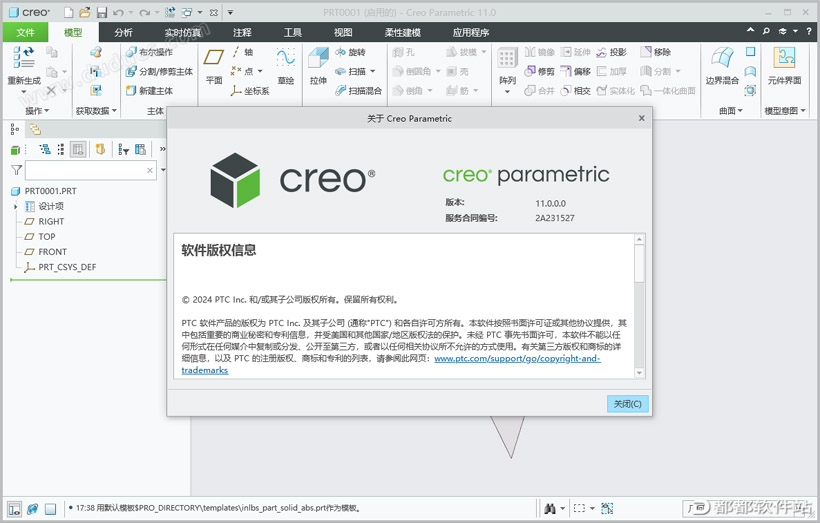This screenshot has width=820, height=523.
Task: Open the Point (点) dropdown arrow
Action: point(260,71)
